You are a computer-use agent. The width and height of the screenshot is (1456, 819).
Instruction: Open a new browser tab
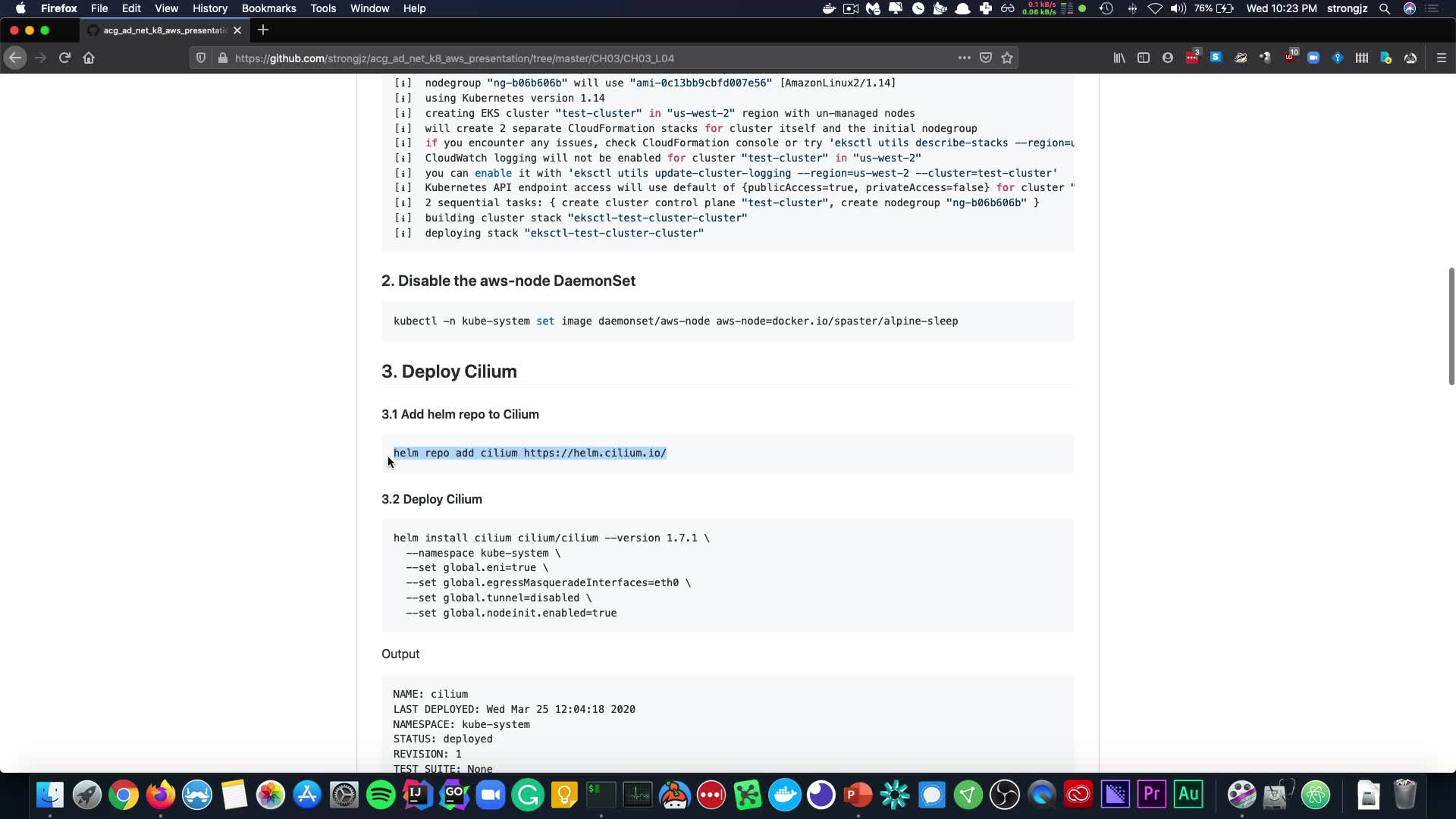coord(263,30)
